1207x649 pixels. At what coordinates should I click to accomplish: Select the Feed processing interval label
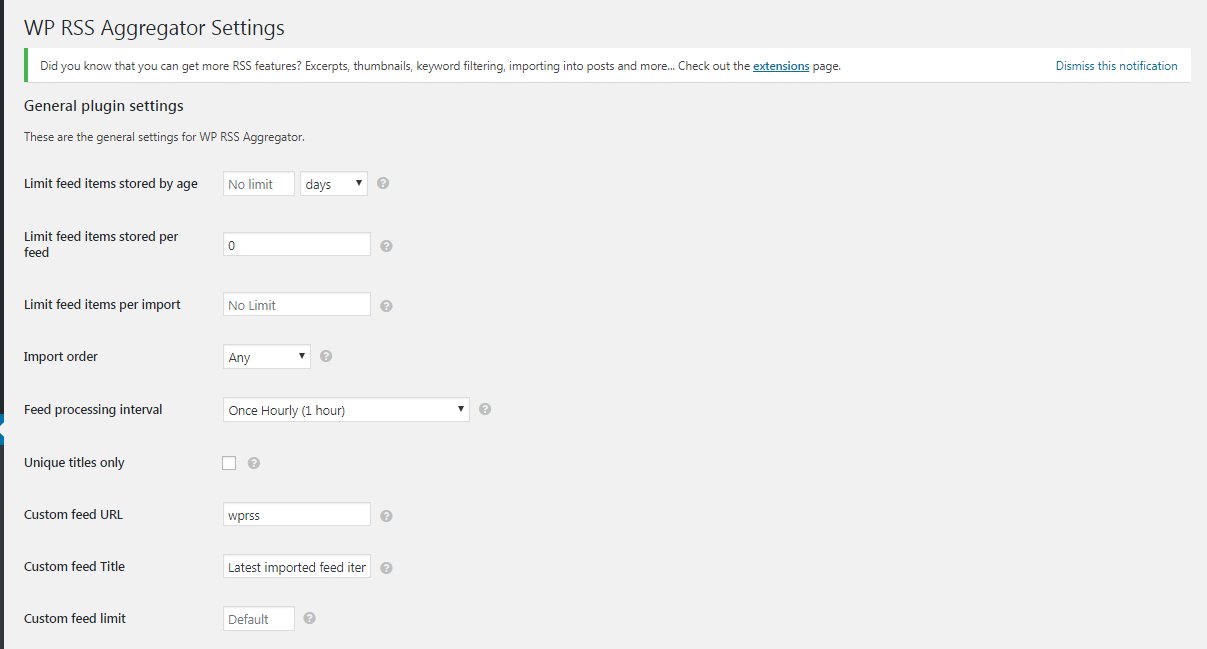pos(93,409)
